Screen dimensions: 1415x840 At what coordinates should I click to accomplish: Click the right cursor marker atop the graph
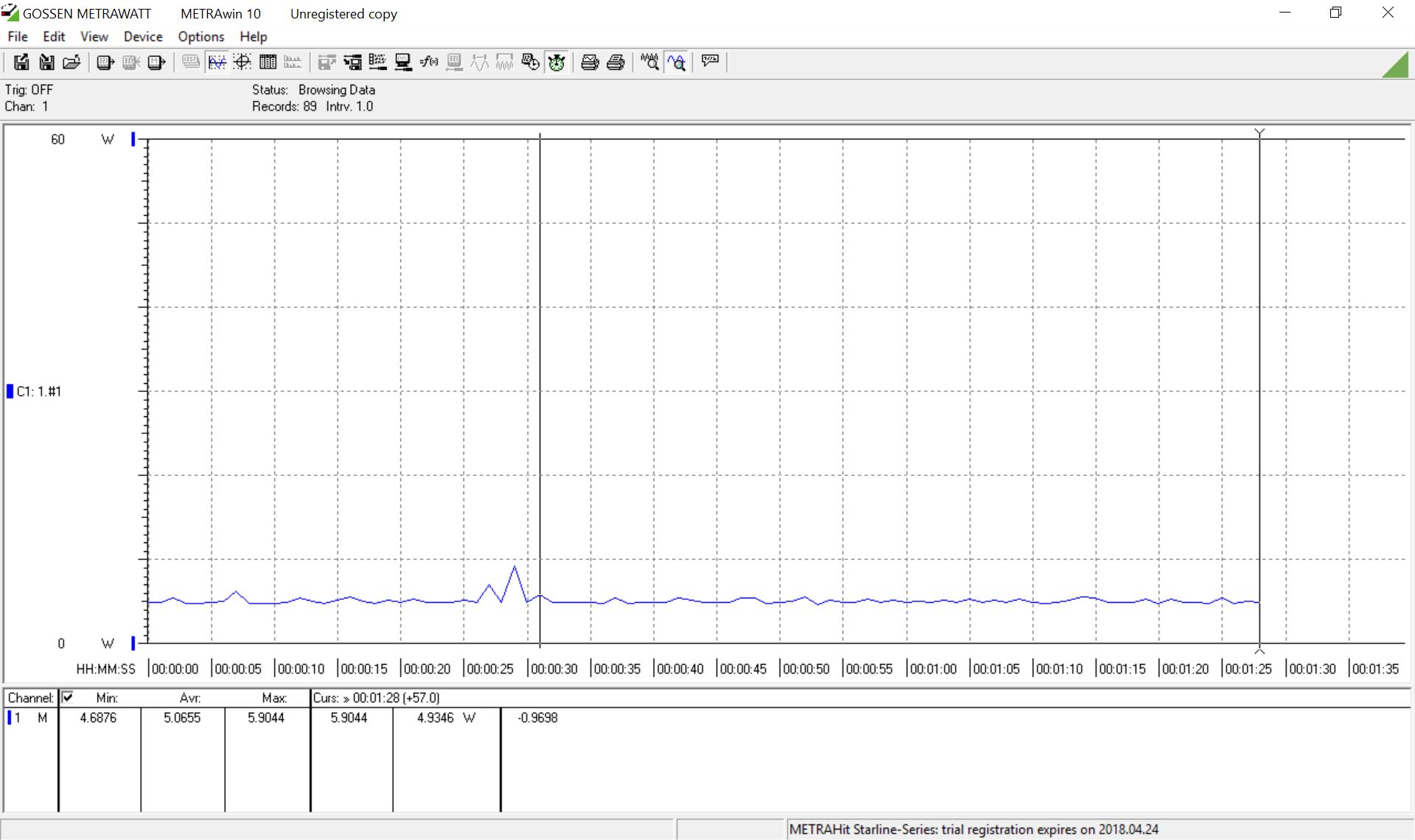[1259, 133]
